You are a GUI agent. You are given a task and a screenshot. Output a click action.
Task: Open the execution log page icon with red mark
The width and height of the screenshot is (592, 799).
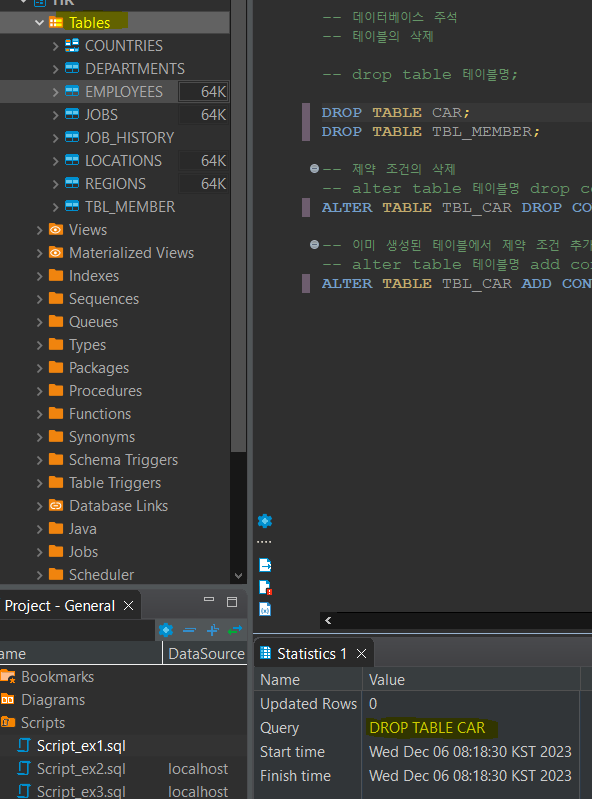pyautogui.click(x=265, y=587)
